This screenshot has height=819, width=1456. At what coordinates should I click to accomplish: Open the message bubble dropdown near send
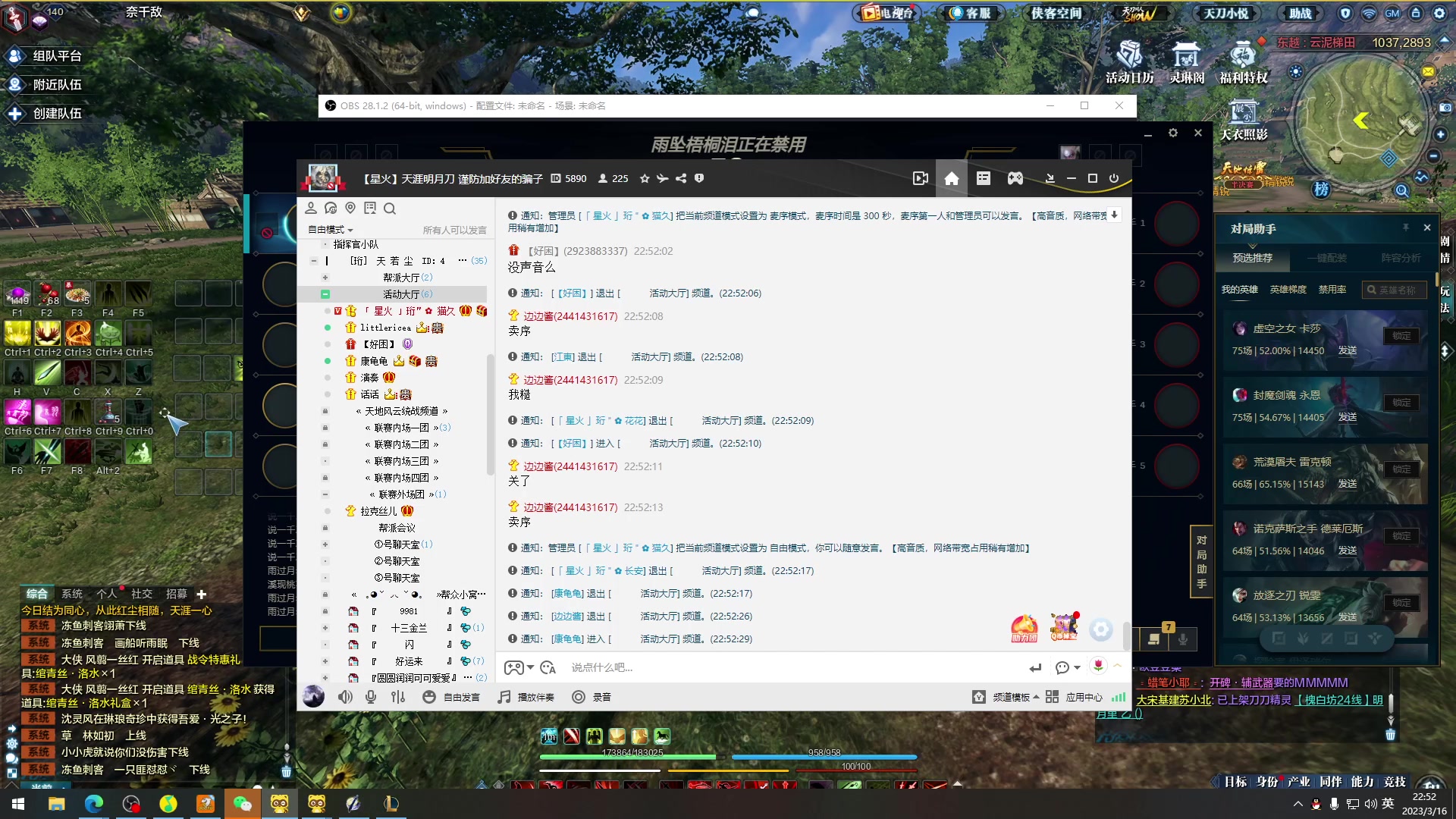[1068, 667]
